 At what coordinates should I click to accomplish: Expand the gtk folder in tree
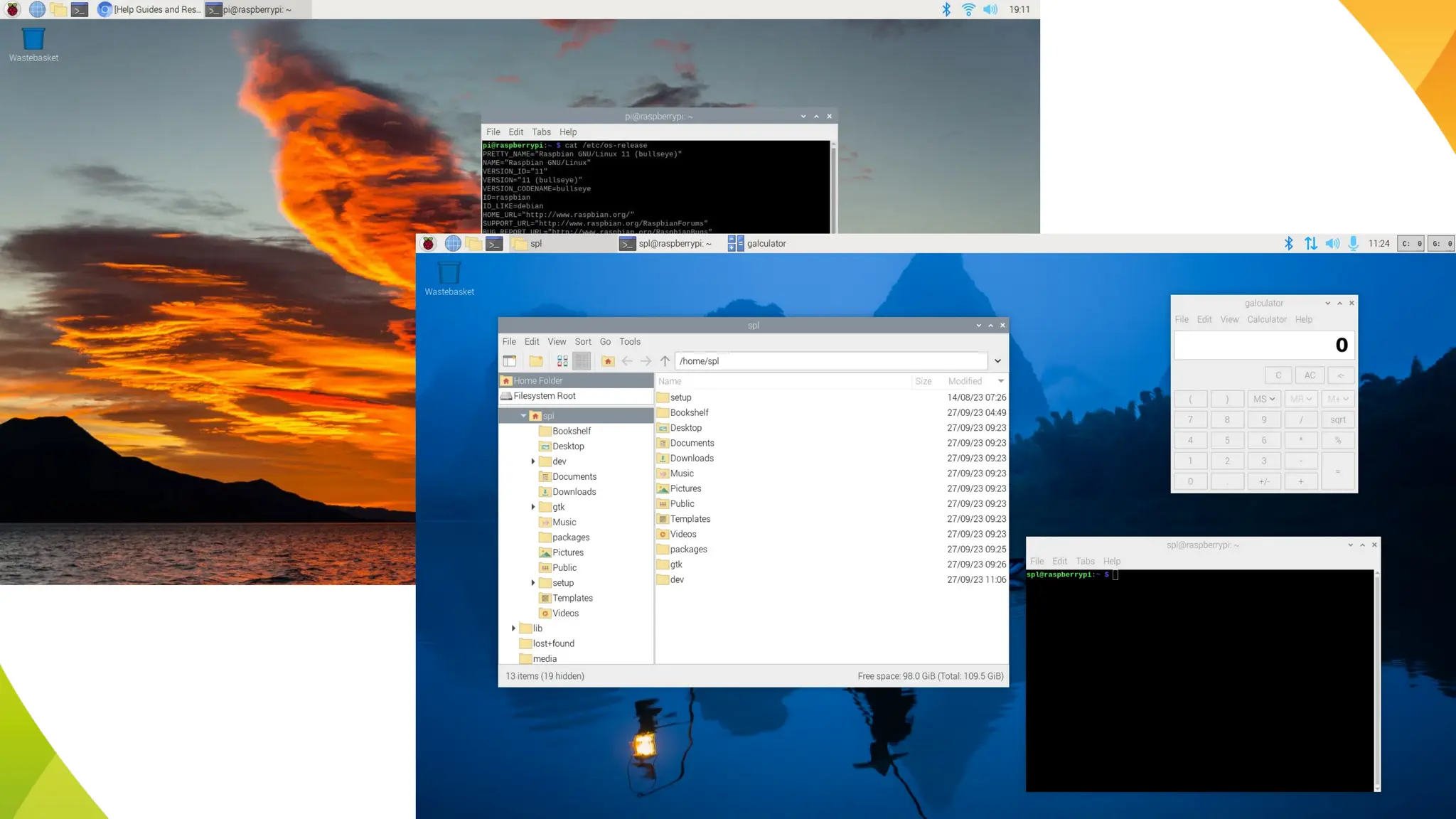pyautogui.click(x=533, y=507)
